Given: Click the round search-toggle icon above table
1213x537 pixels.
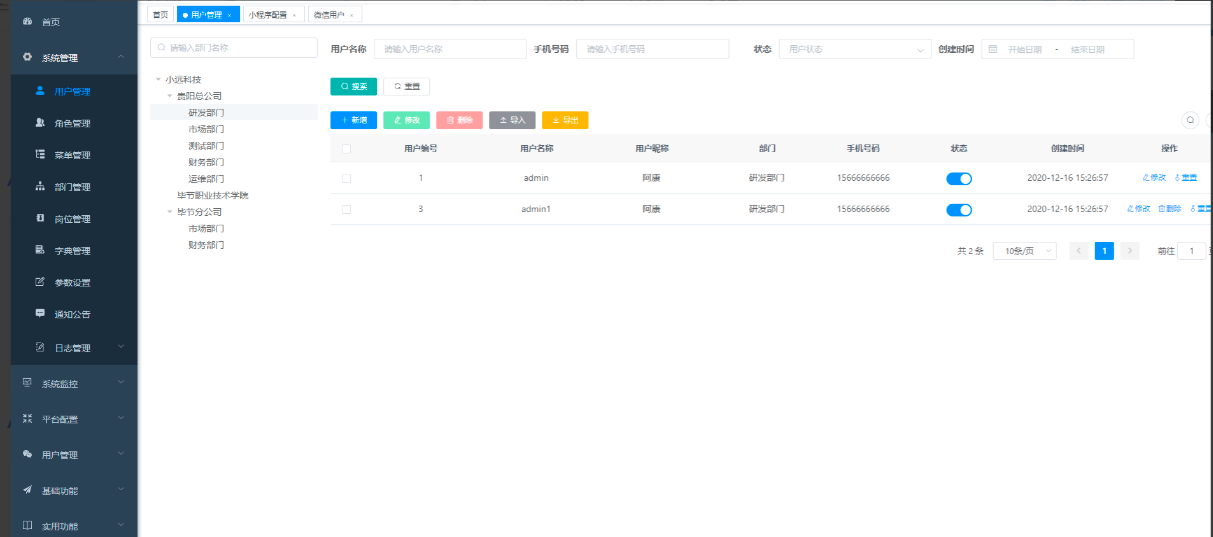Looking at the screenshot, I should point(1190,120).
